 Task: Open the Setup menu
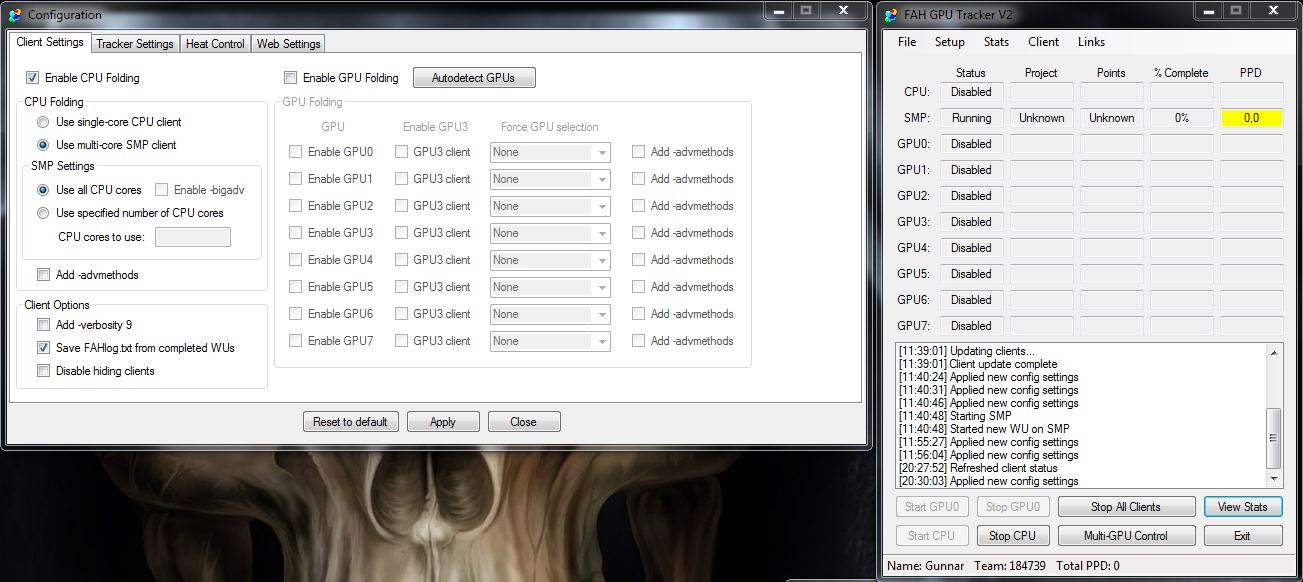[x=949, y=42]
